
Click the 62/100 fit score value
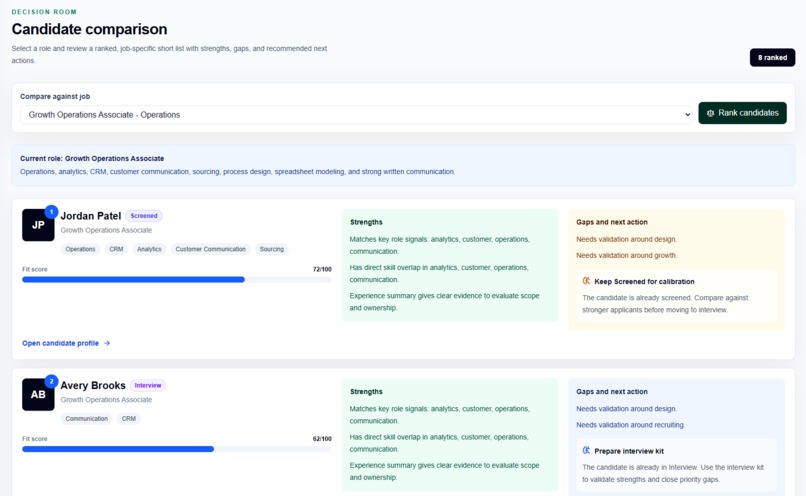[322, 439]
